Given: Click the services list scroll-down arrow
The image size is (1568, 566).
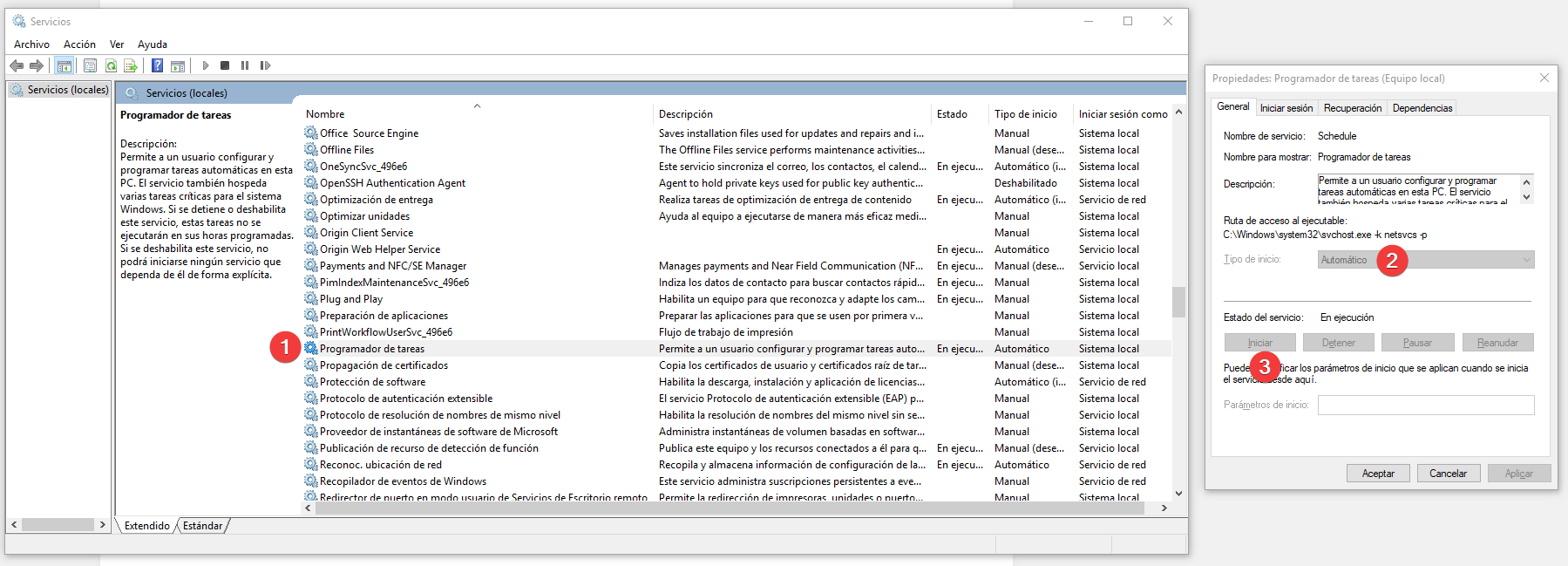Looking at the screenshot, I should click(x=1178, y=494).
